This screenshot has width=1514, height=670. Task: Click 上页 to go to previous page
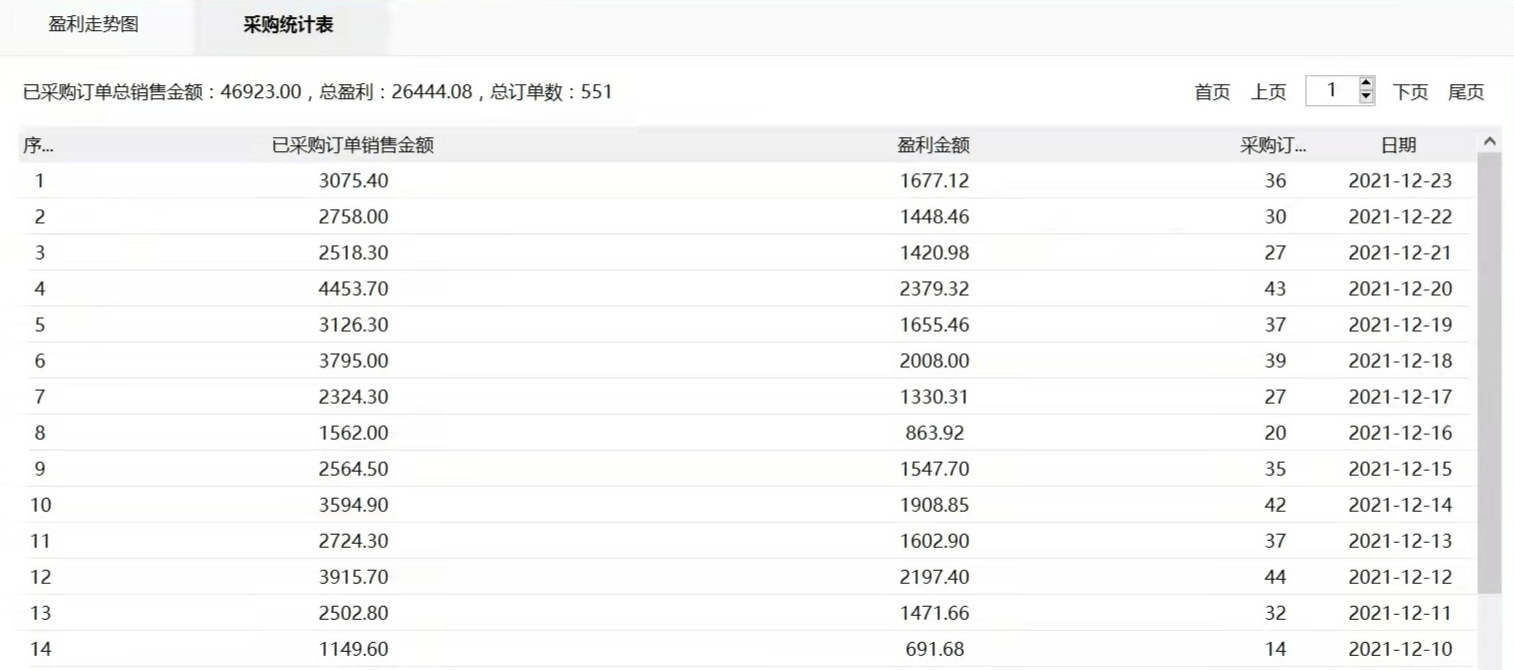pos(1268,92)
